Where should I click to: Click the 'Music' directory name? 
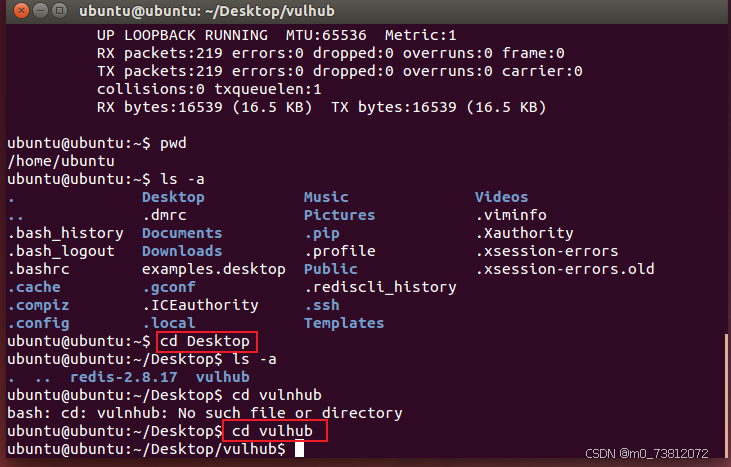[326, 197]
